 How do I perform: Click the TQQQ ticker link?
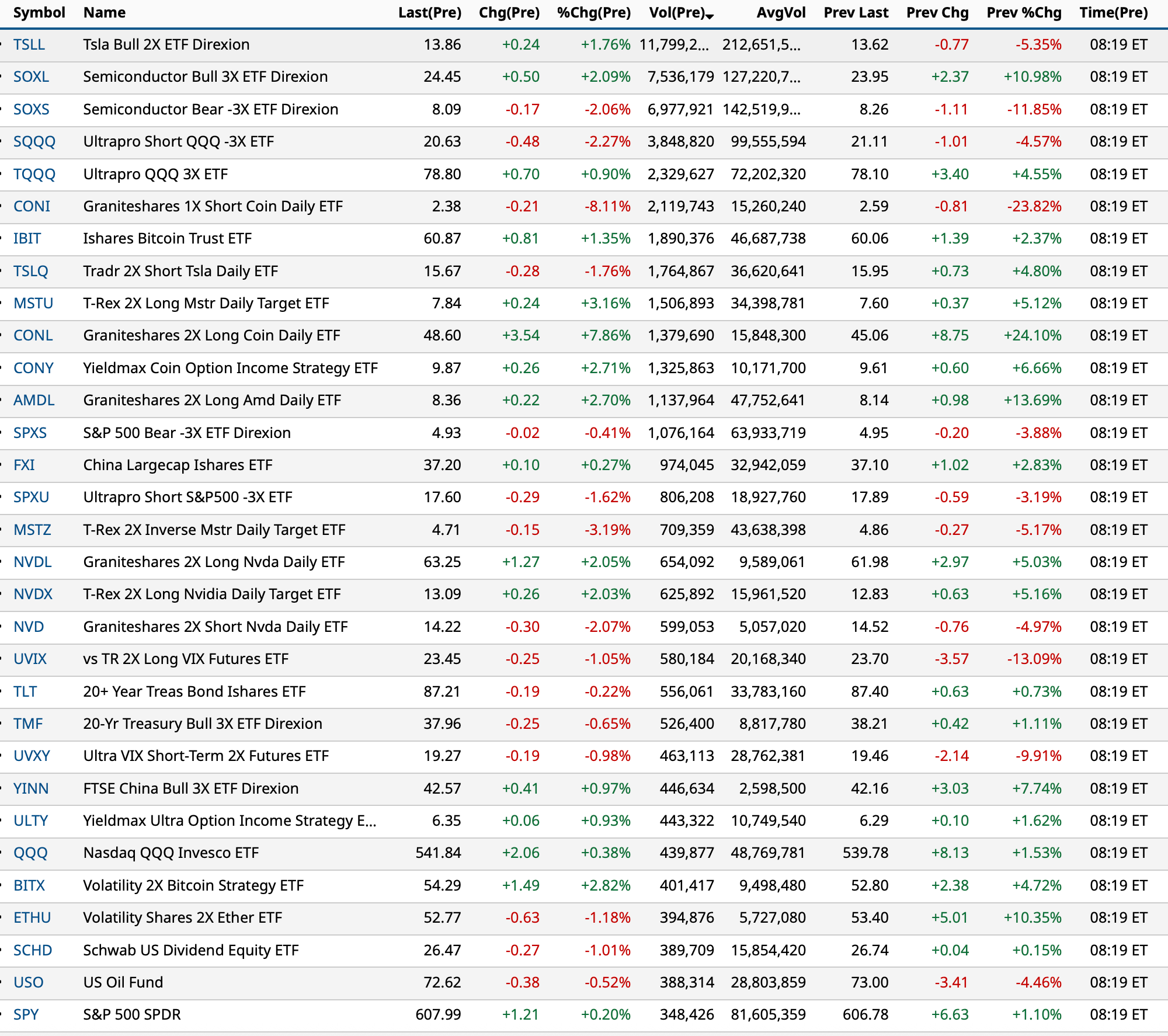pyautogui.click(x=34, y=174)
